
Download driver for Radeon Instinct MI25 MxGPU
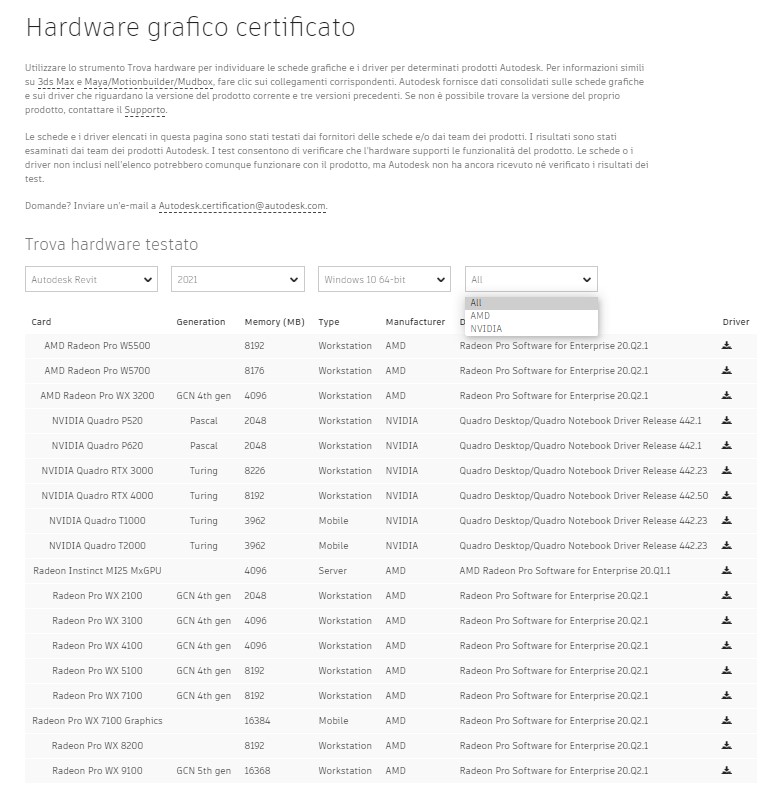(x=726, y=570)
